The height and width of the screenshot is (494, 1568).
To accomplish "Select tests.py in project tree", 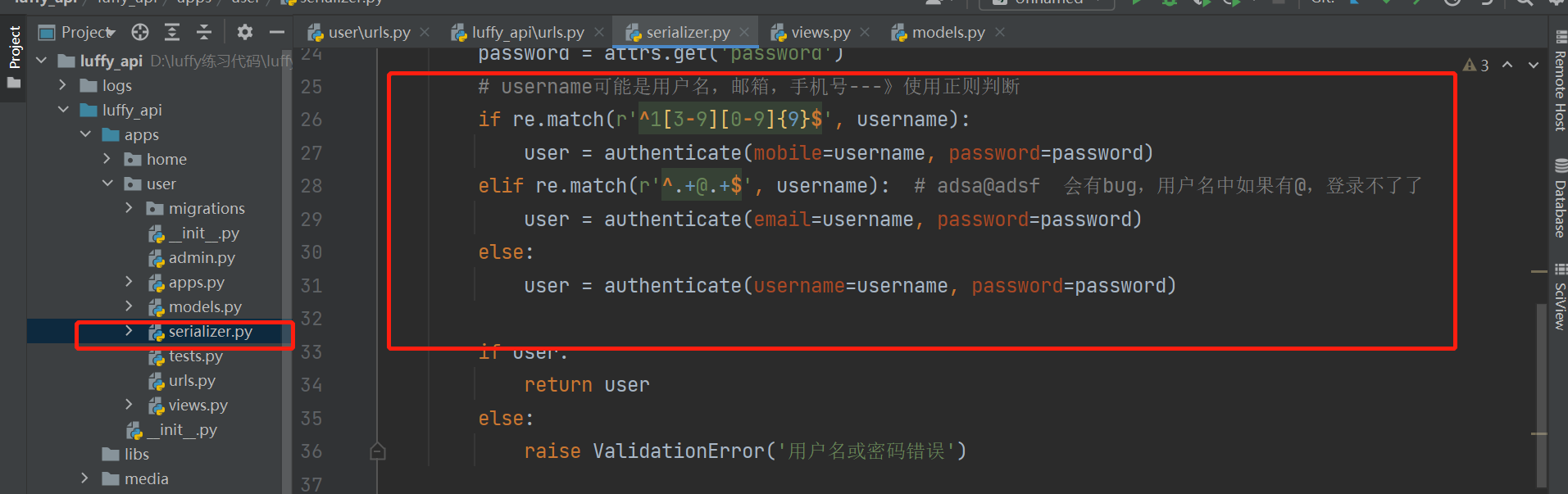I will pyautogui.click(x=186, y=356).
